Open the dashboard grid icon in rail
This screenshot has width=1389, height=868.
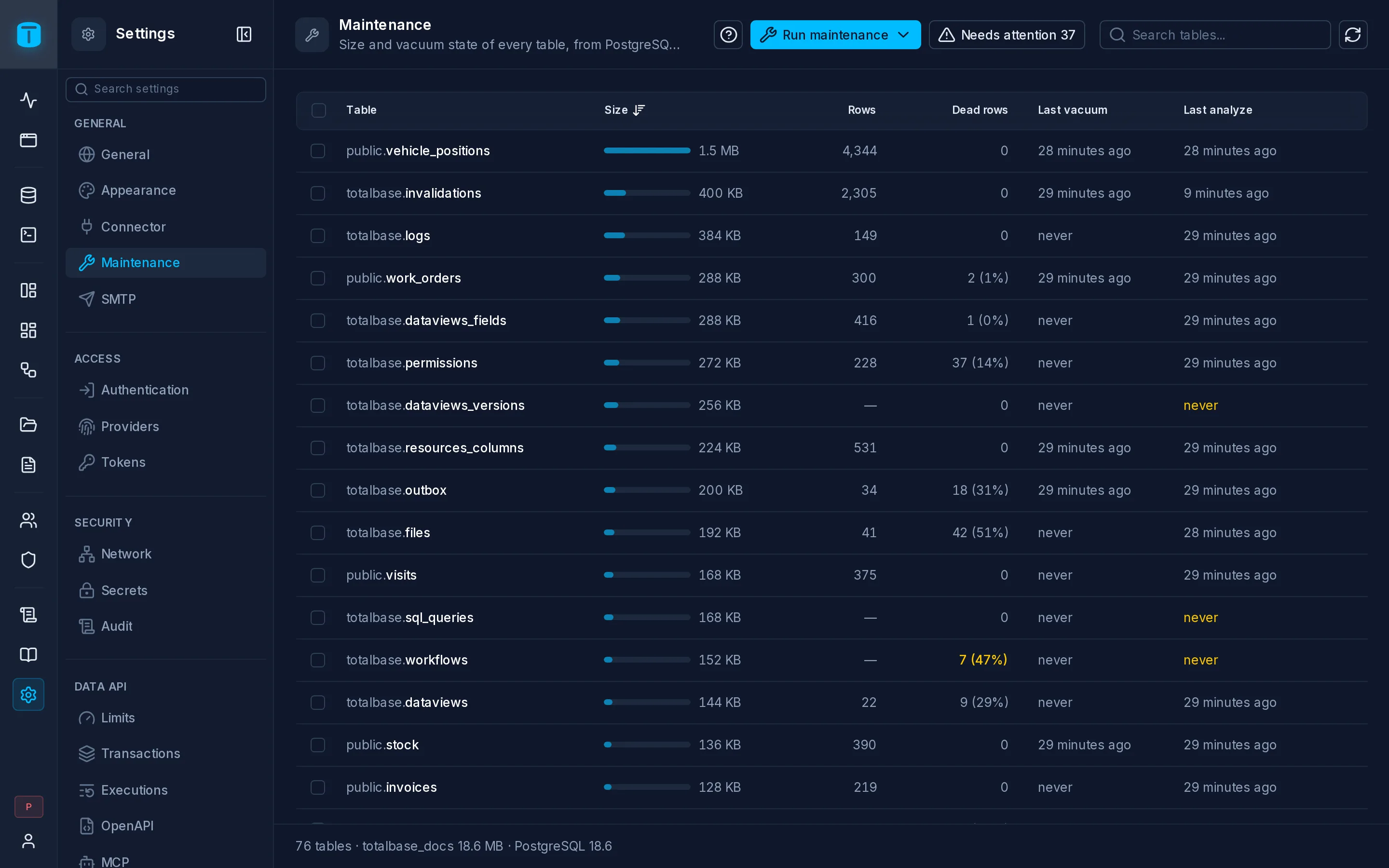click(28, 330)
